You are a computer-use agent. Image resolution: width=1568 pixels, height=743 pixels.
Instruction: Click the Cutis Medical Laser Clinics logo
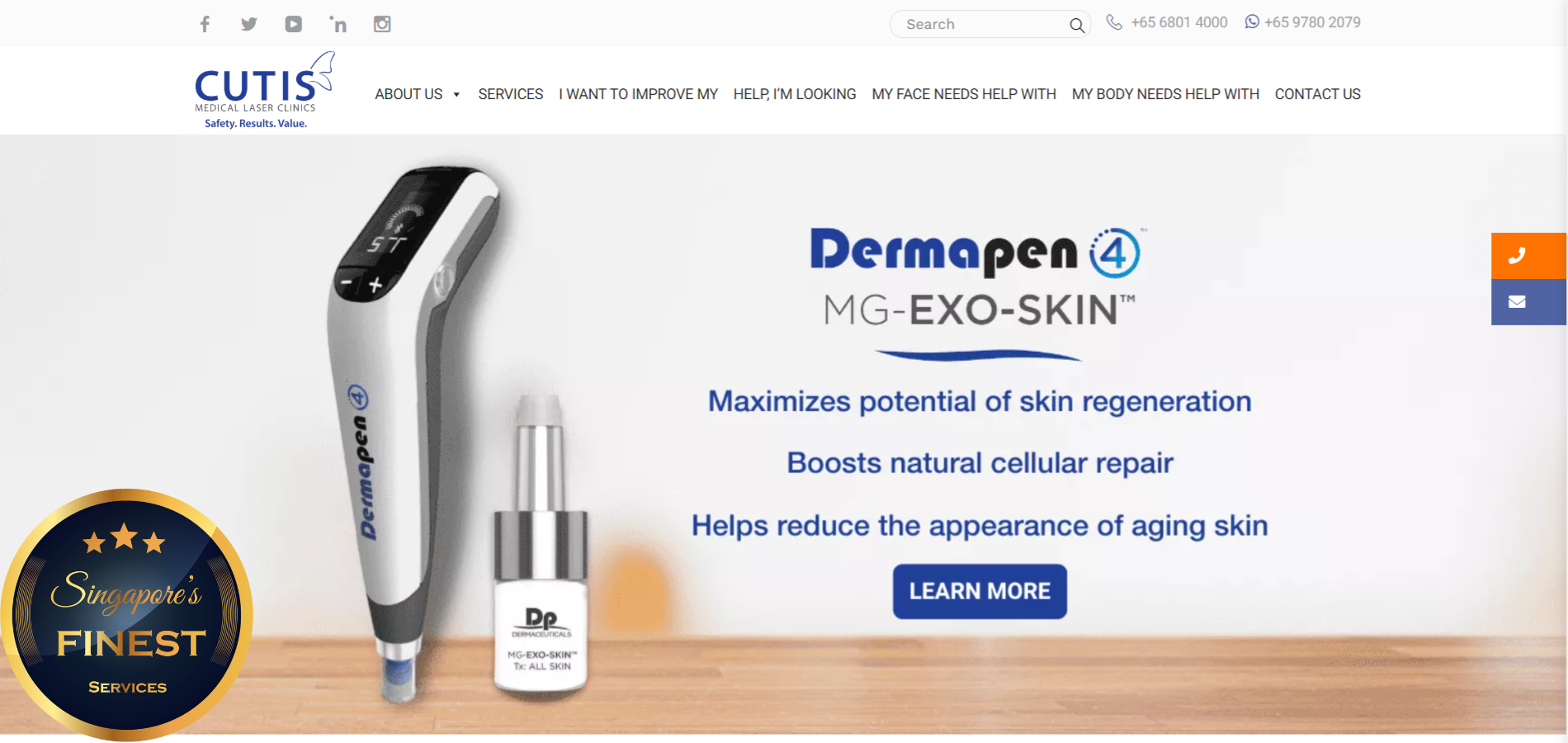click(x=264, y=90)
